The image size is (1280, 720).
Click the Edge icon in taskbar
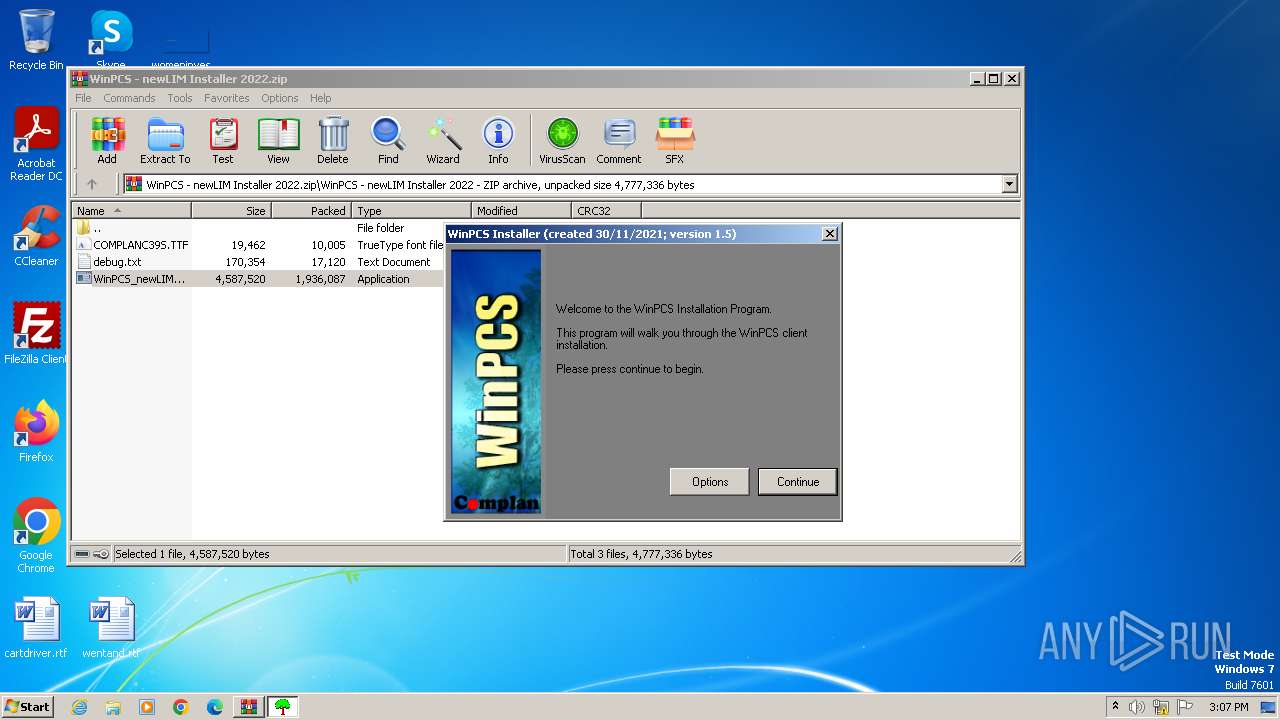[215, 707]
